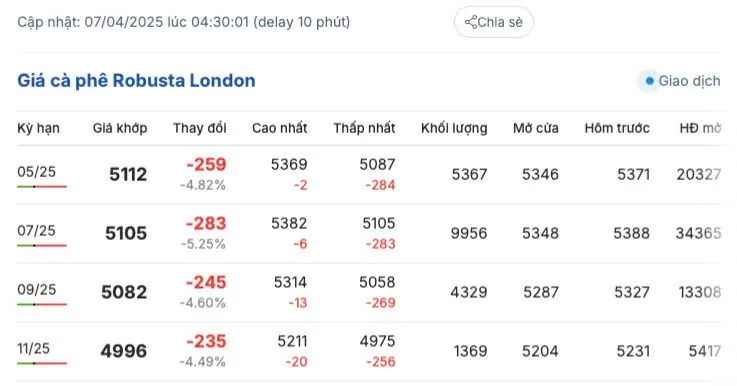Click the blue Giao dịch status dot
This screenshot has width=737, height=386.
(650, 81)
